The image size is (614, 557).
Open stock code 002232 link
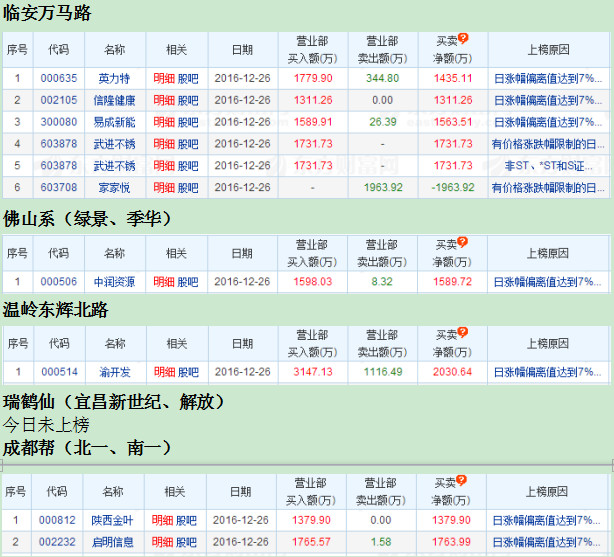point(57,542)
